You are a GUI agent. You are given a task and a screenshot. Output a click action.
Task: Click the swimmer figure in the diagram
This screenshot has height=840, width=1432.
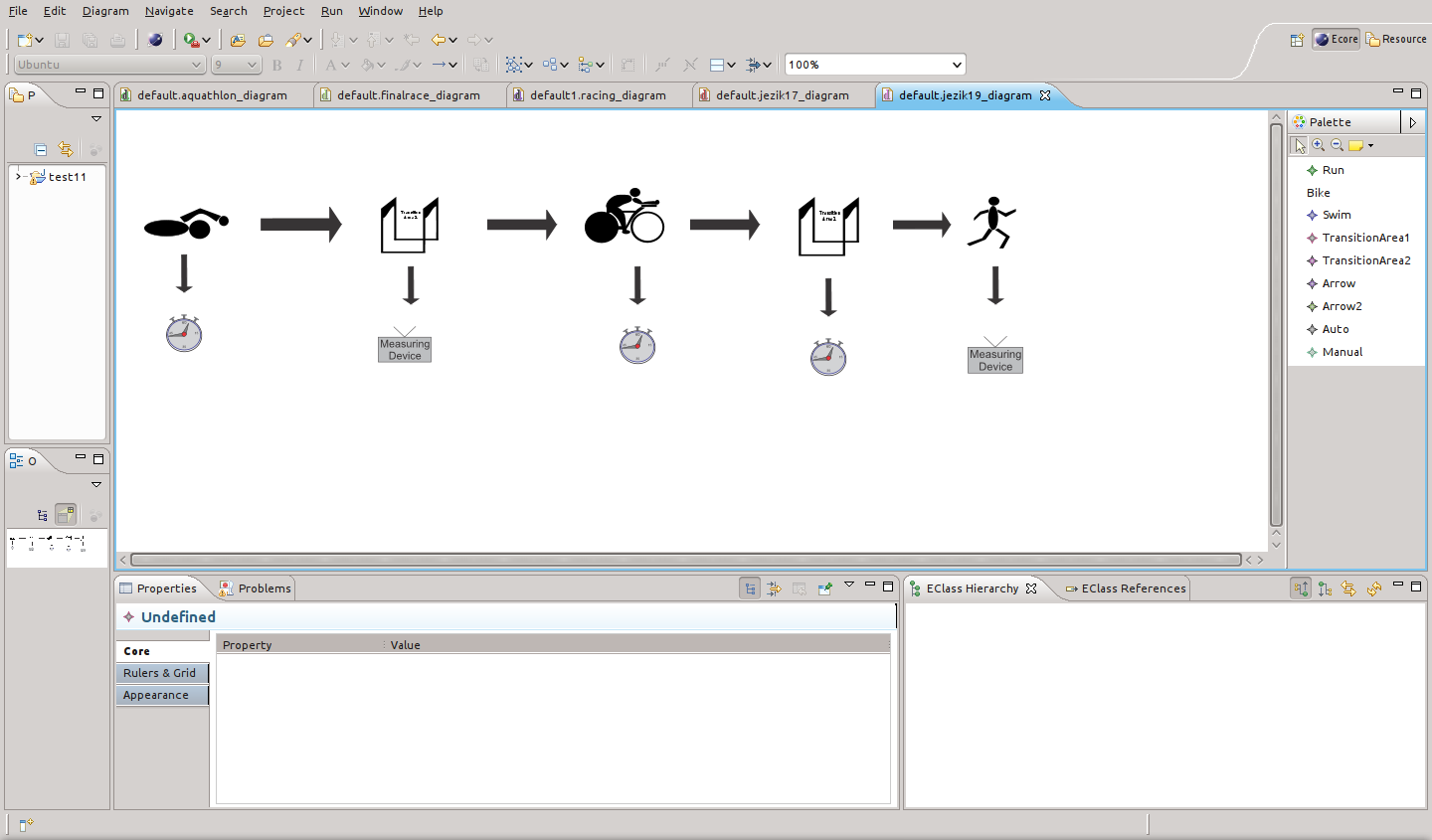(186, 224)
